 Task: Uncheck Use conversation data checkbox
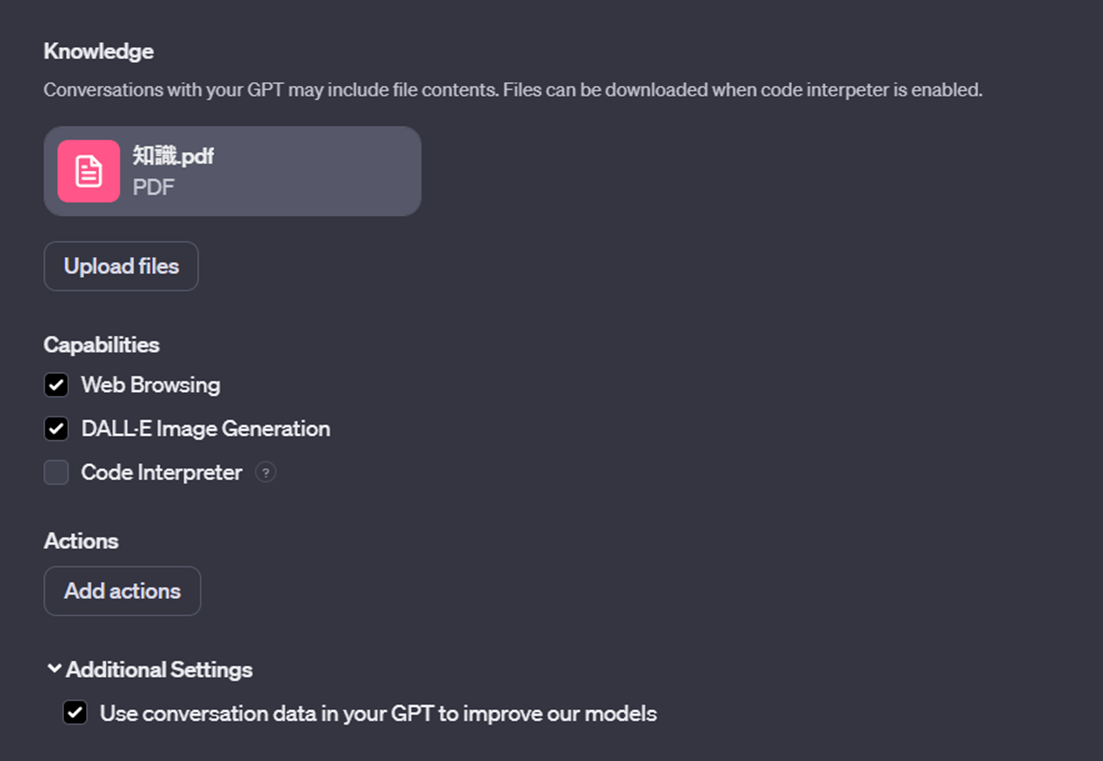pyautogui.click(x=75, y=713)
